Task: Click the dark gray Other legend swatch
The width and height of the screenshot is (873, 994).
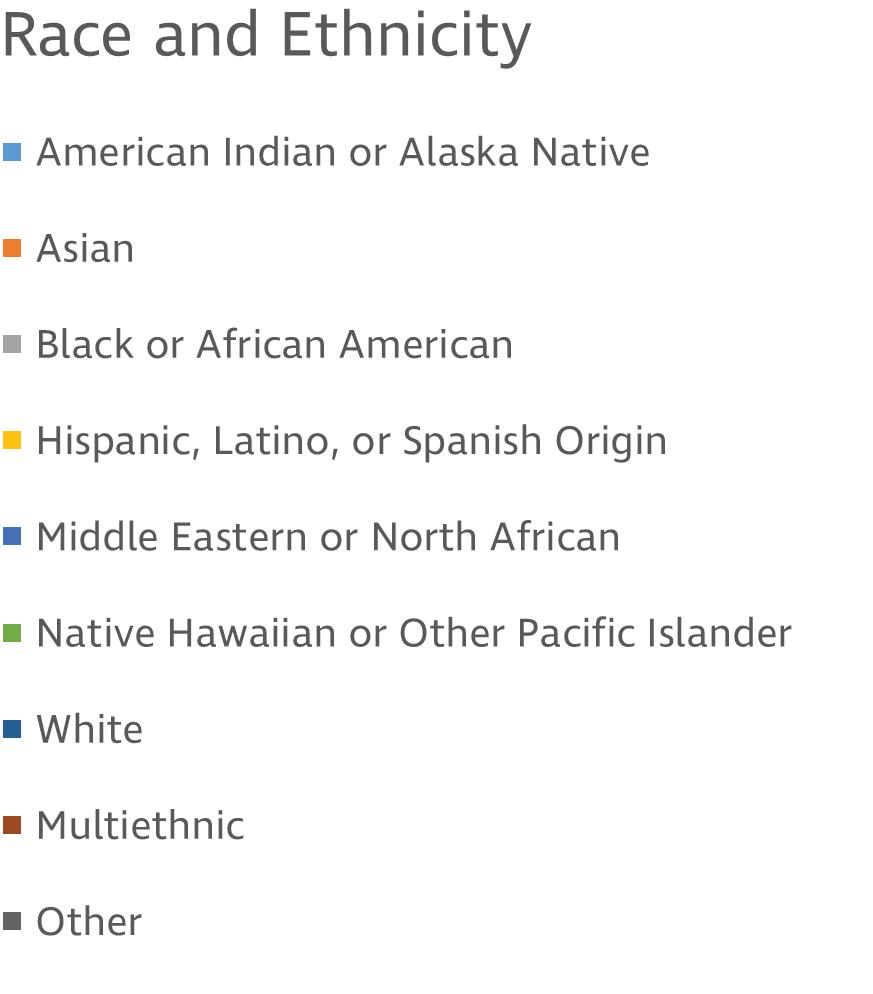Action: [x=12, y=921]
